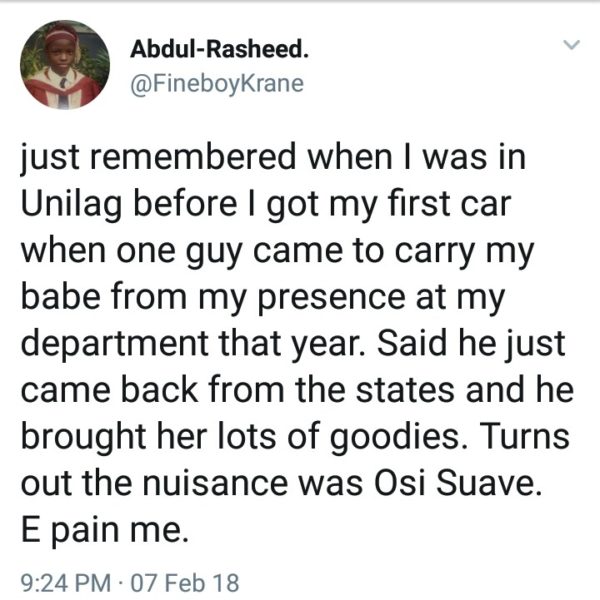Click Abdul-Rasheed's profile picture

(x=63, y=64)
